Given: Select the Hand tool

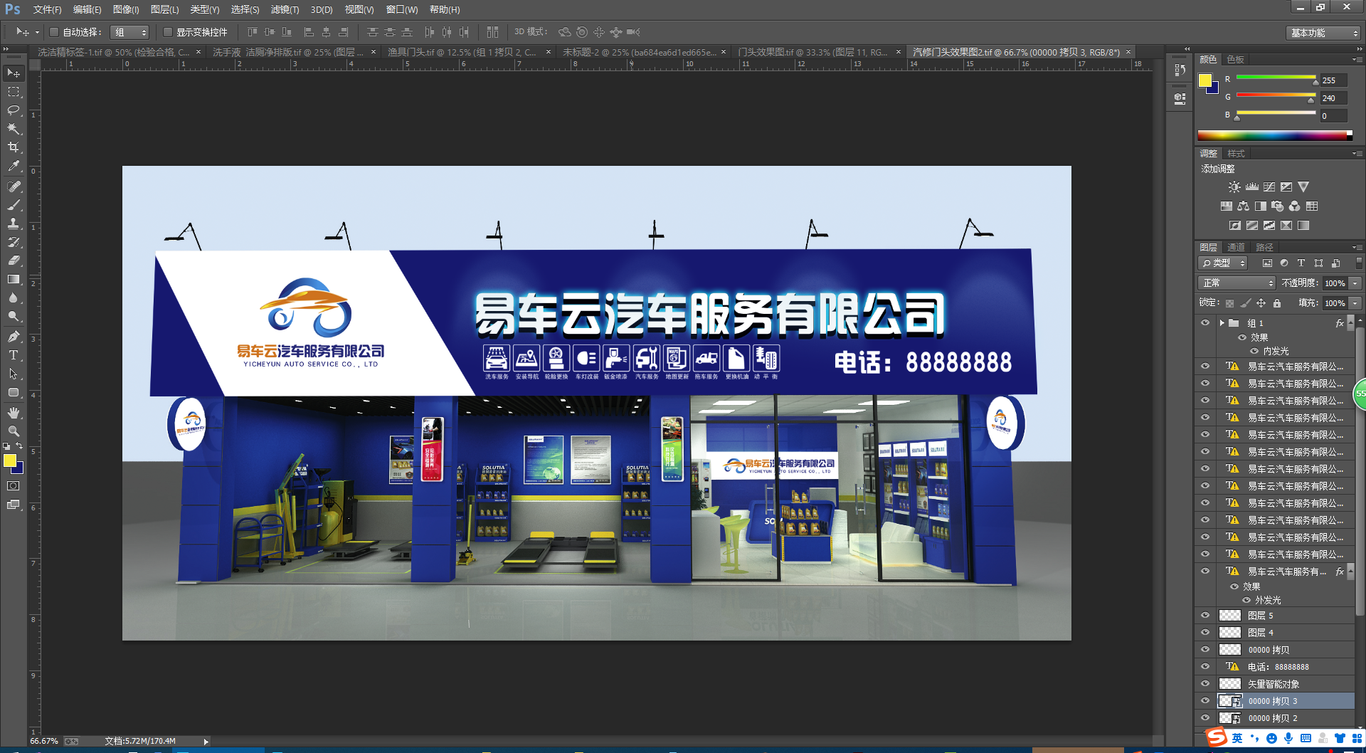Looking at the screenshot, I should (13, 412).
